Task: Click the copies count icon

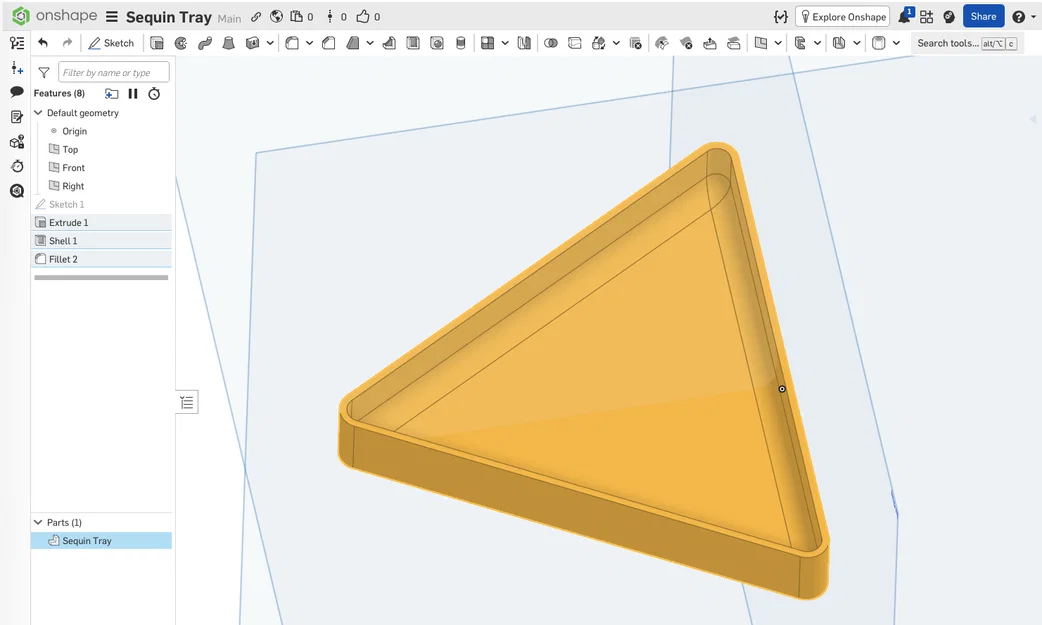Action: [297, 17]
